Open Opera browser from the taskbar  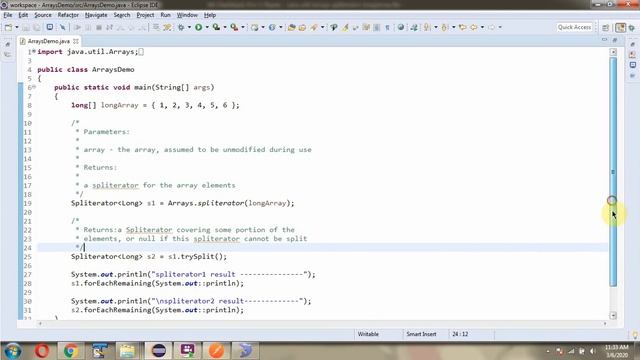click(42, 351)
